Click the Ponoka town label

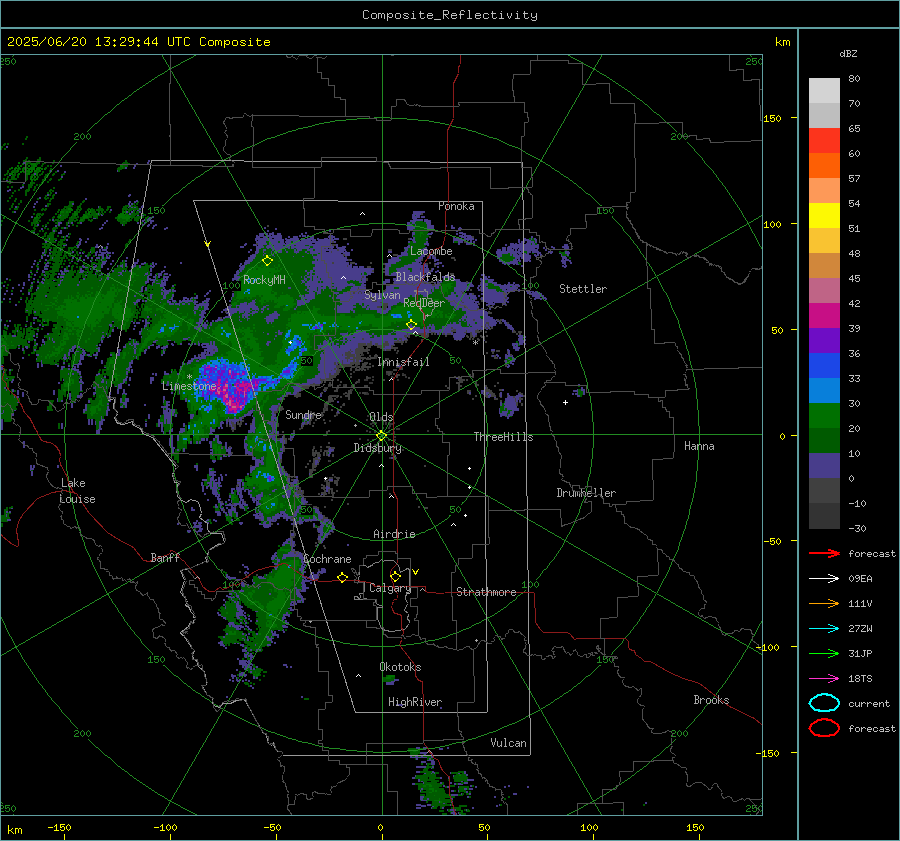[x=456, y=206]
